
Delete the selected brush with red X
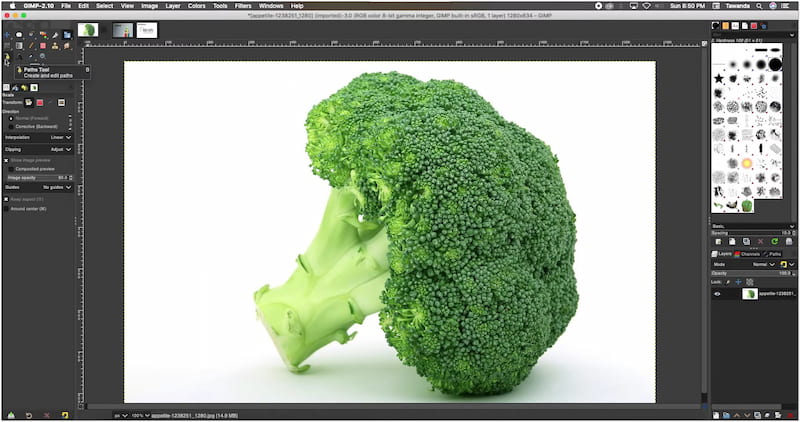click(x=761, y=241)
